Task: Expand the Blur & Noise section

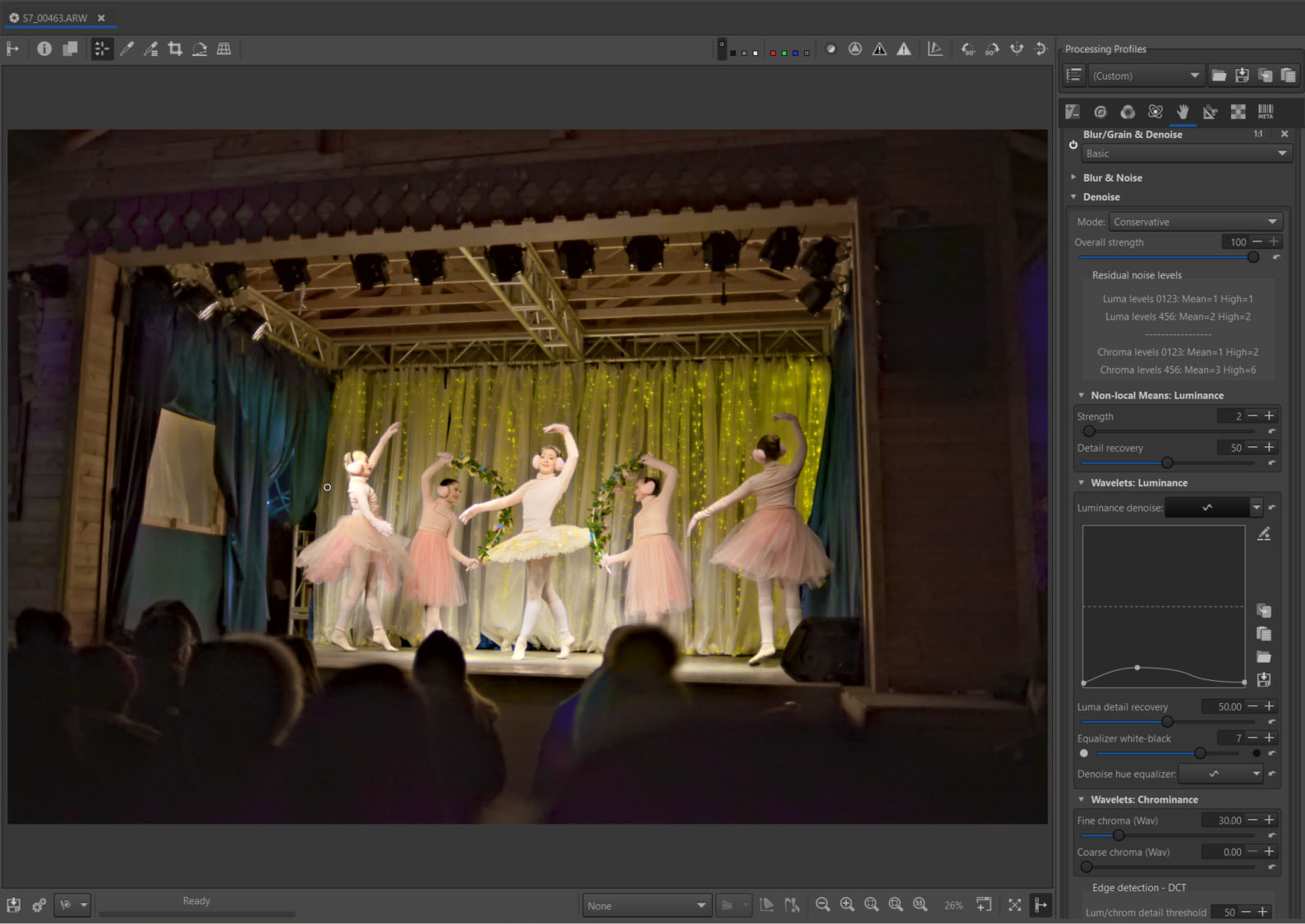Action: pos(1112,177)
